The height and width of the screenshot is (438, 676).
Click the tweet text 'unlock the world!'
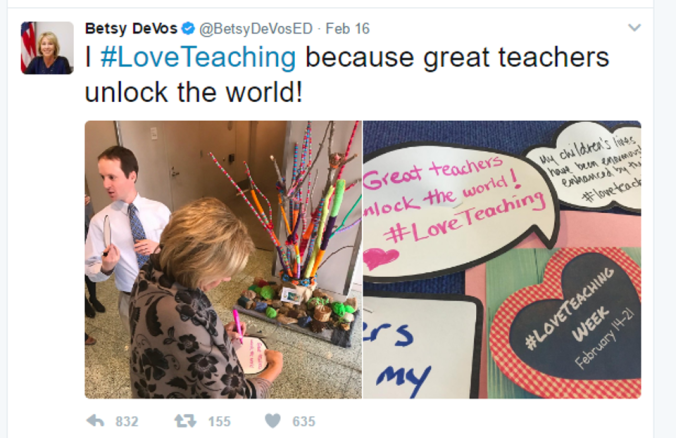(194, 93)
